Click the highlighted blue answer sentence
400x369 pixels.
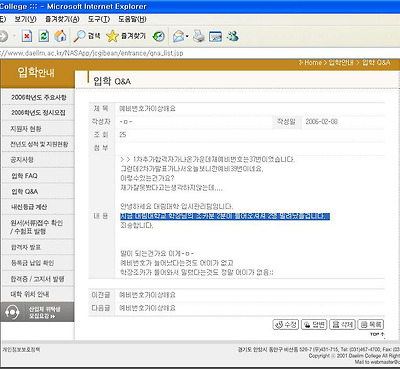click(x=225, y=217)
